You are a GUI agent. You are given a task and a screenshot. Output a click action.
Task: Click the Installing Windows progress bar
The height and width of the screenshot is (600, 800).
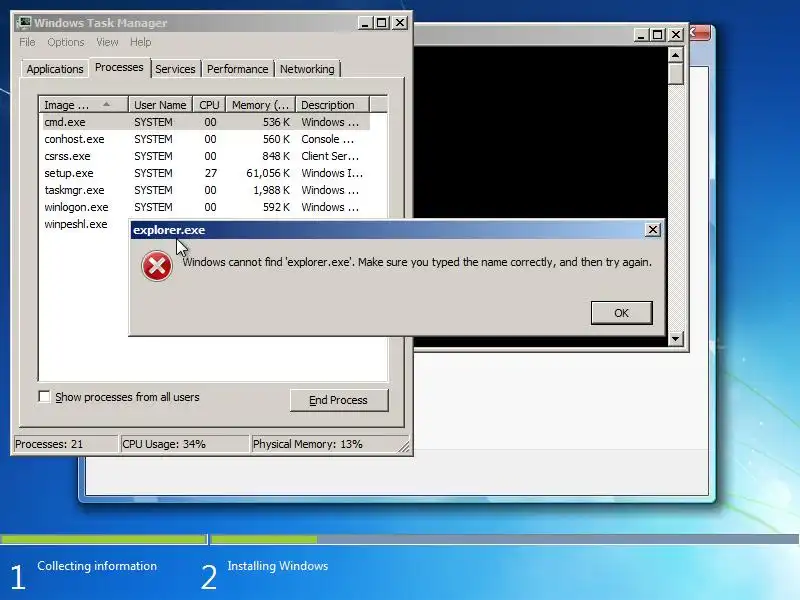click(x=505, y=539)
